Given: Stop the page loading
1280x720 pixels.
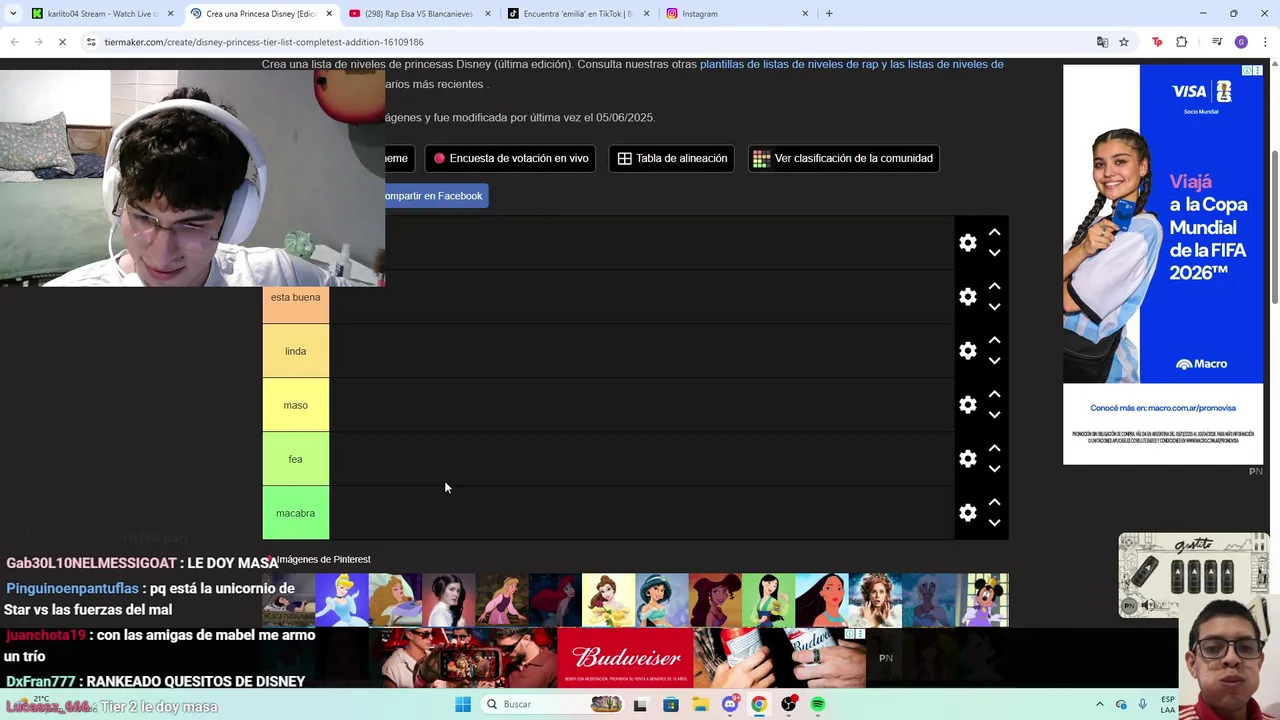Looking at the screenshot, I should click(x=62, y=42).
